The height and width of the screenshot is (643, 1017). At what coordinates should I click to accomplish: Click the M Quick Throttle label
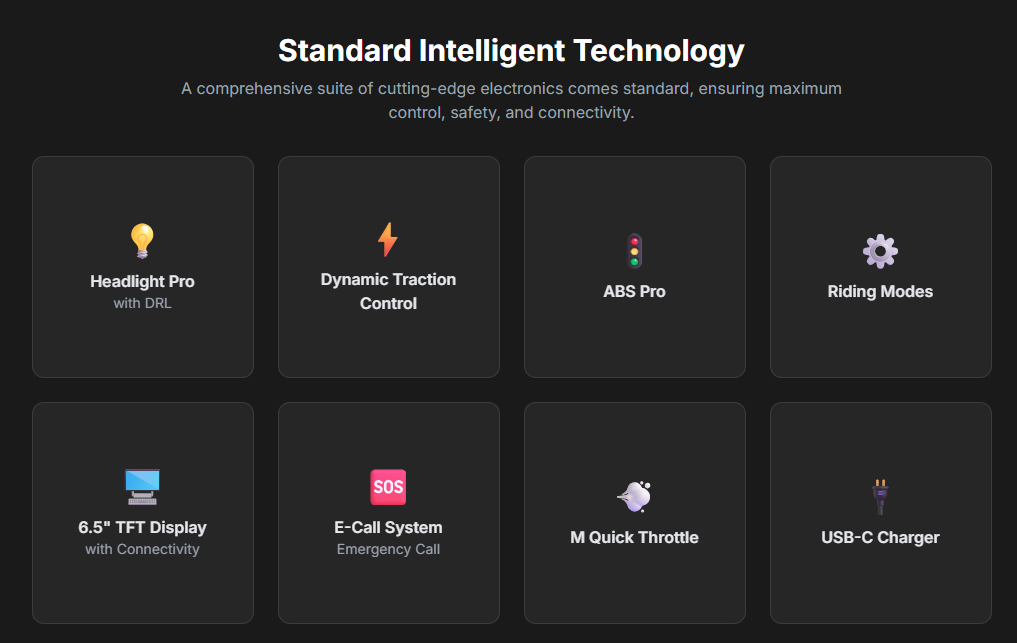[x=634, y=537]
